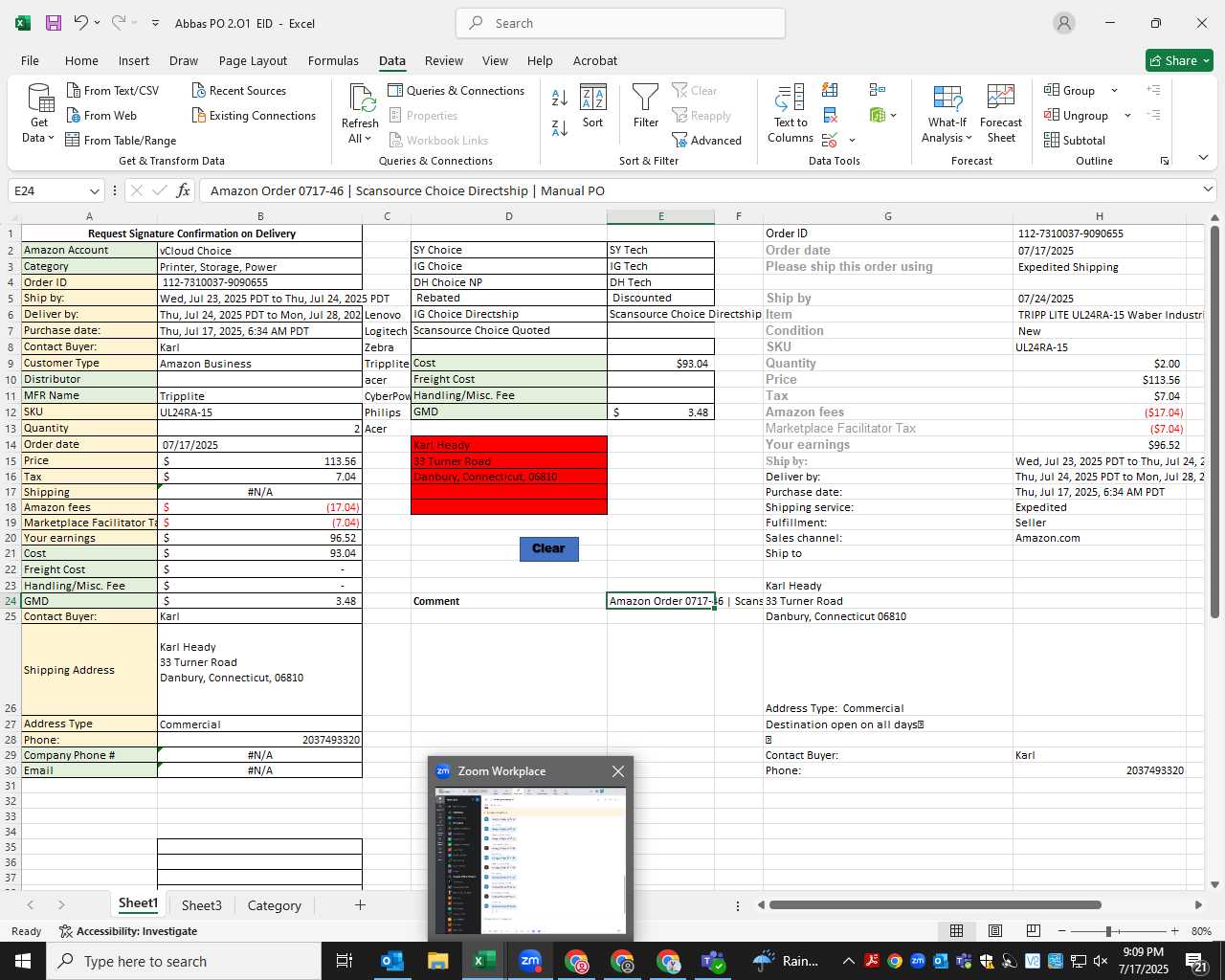Open Outlook from the taskbar
The image size is (1225, 980).
tap(391, 961)
